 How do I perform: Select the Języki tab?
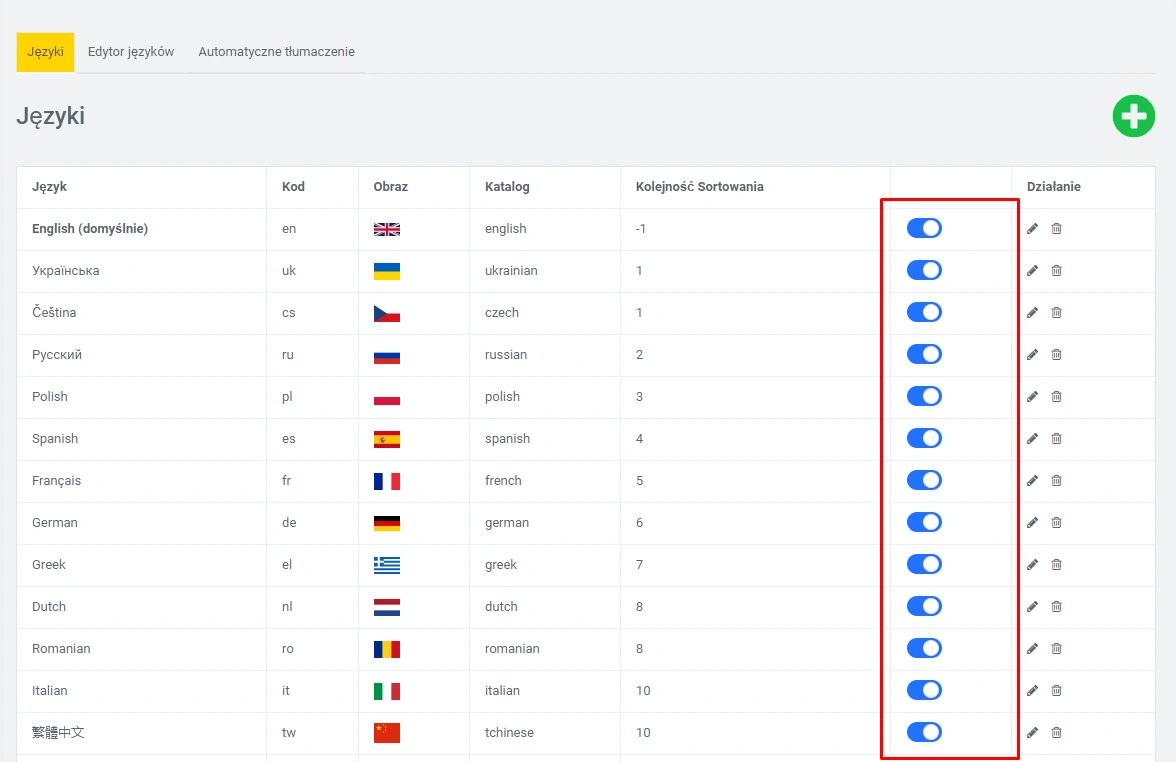tap(45, 52)
